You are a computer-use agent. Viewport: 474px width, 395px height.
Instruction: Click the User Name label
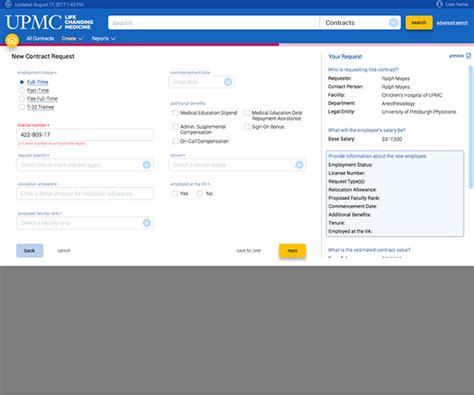[457, 4]
